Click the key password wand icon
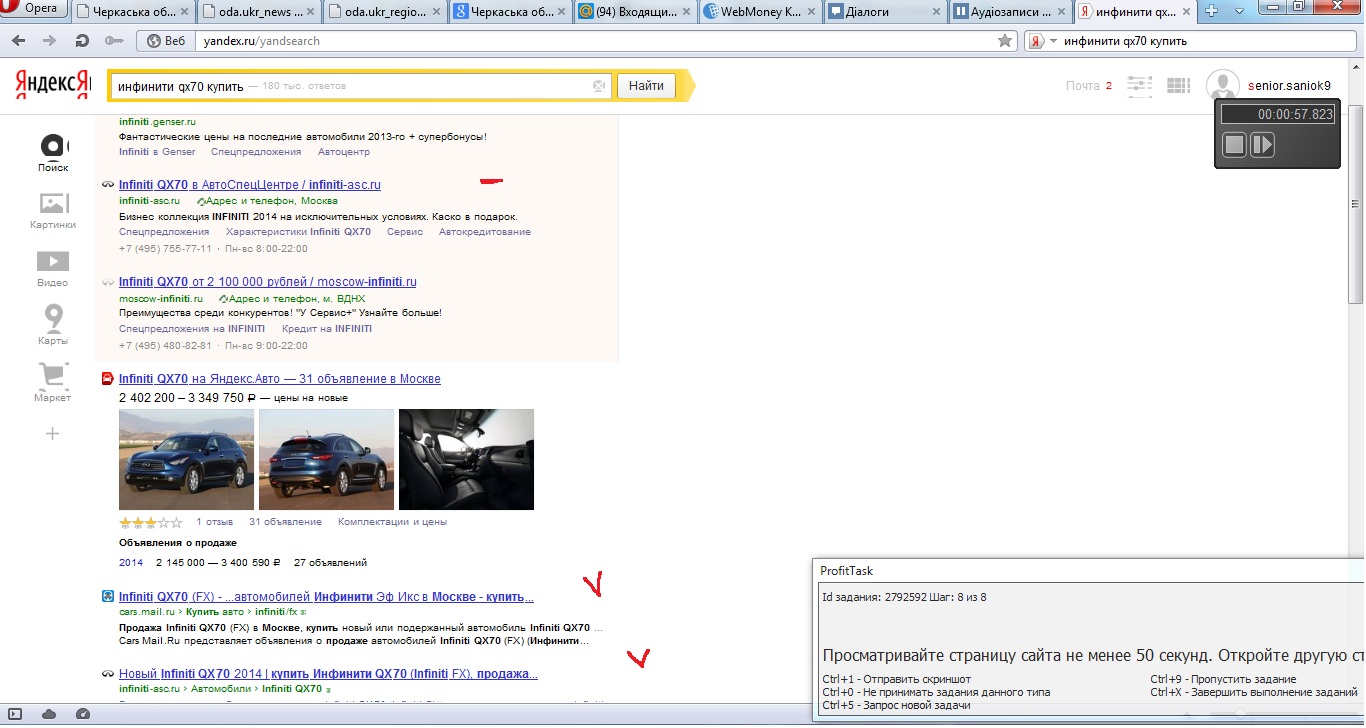Image resolution: width=1366 pixels, height=728 pixels. 113,41
